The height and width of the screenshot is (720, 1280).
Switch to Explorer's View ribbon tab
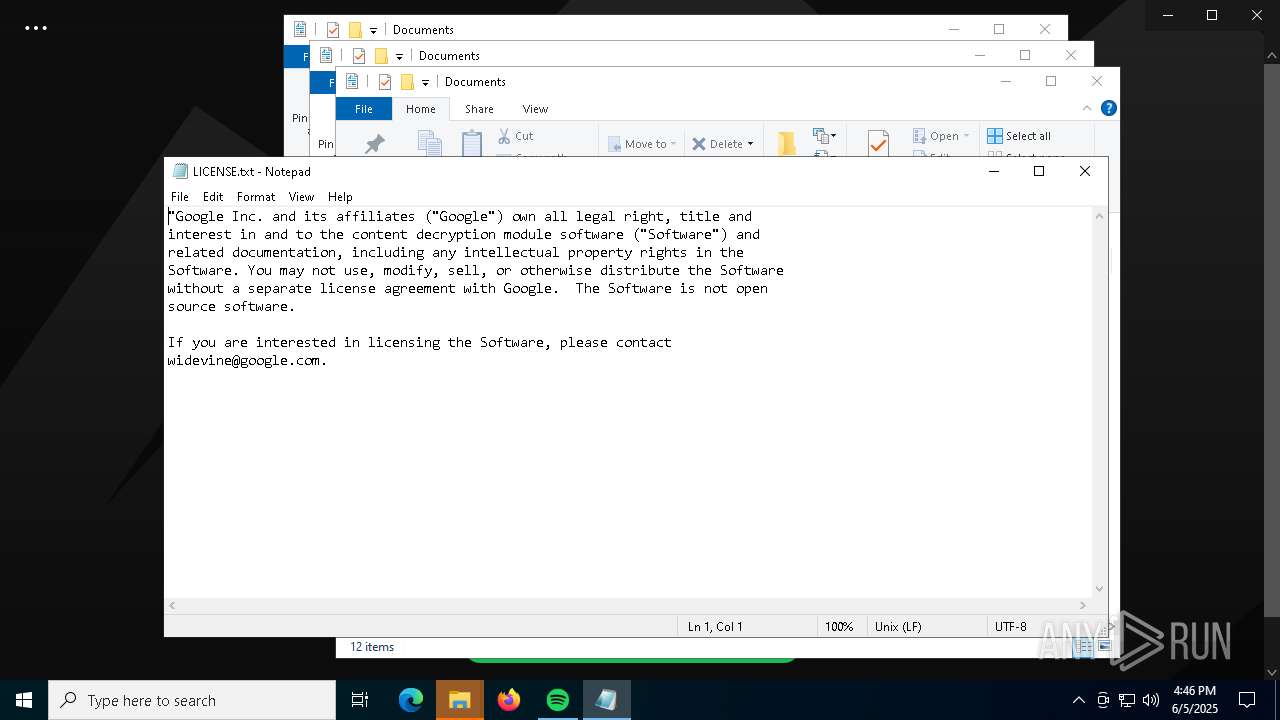click(x=535, y=109)
